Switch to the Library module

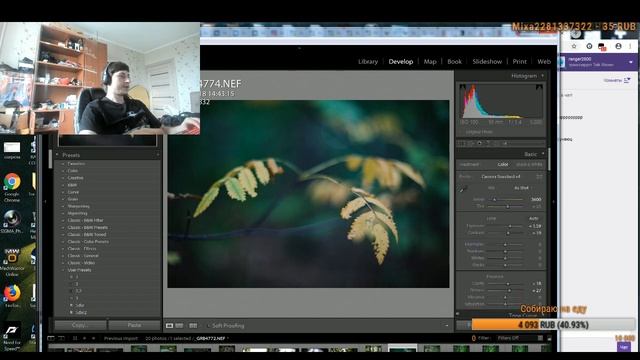click(368, 61)
